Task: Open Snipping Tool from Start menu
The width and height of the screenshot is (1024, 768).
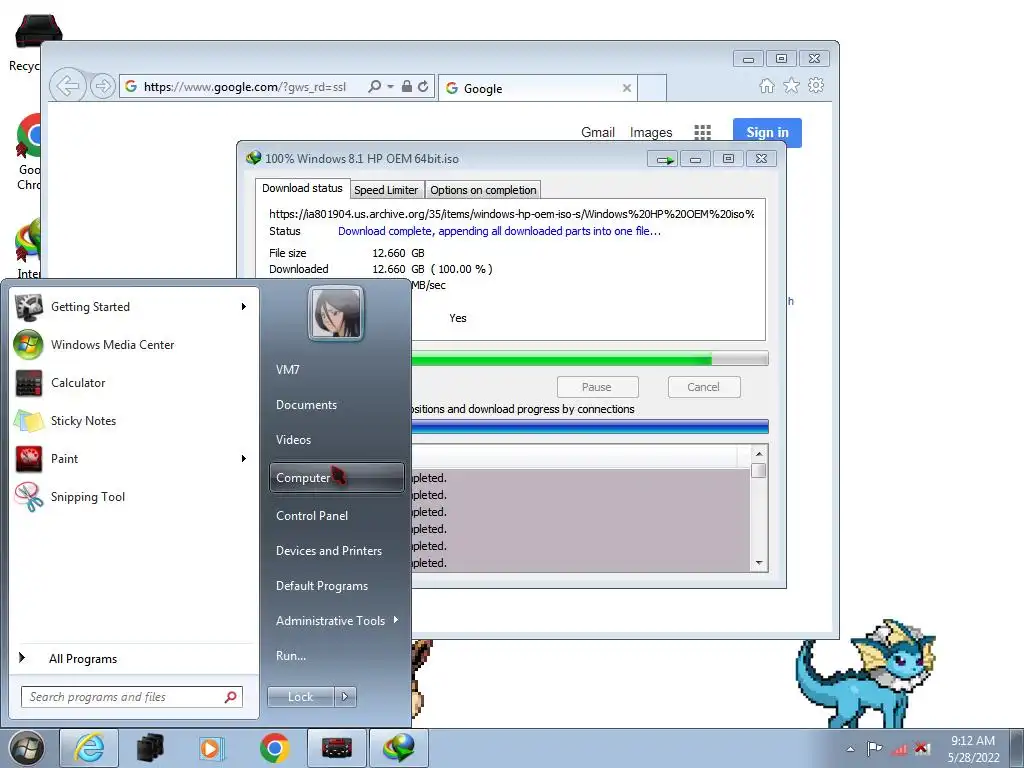Action: pos(133,496)
